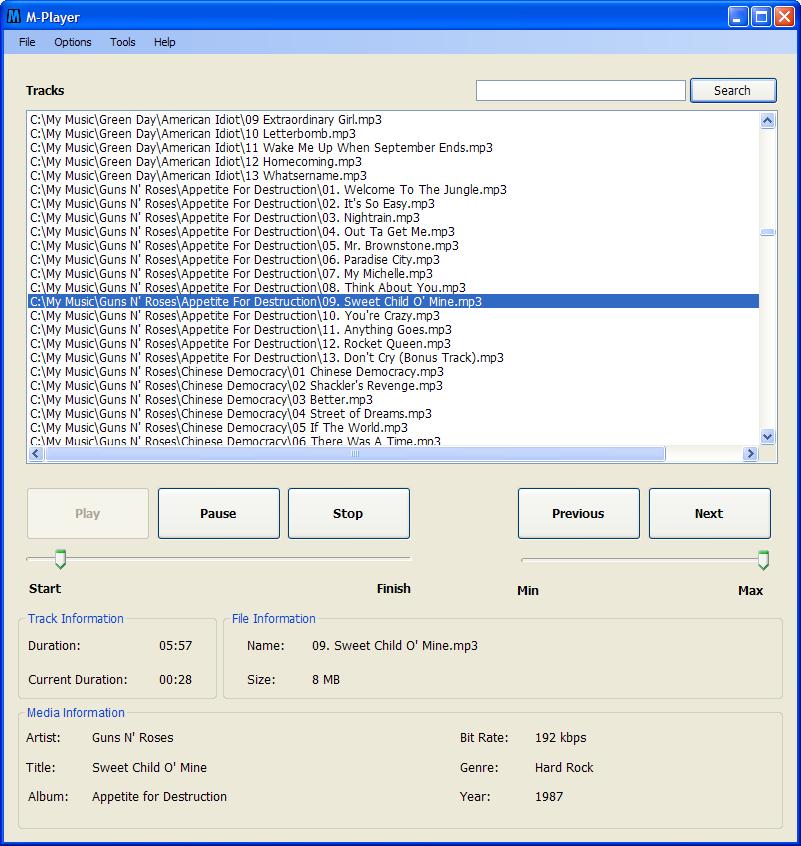
Task: Open the Help menu
Action: point(165,42)
